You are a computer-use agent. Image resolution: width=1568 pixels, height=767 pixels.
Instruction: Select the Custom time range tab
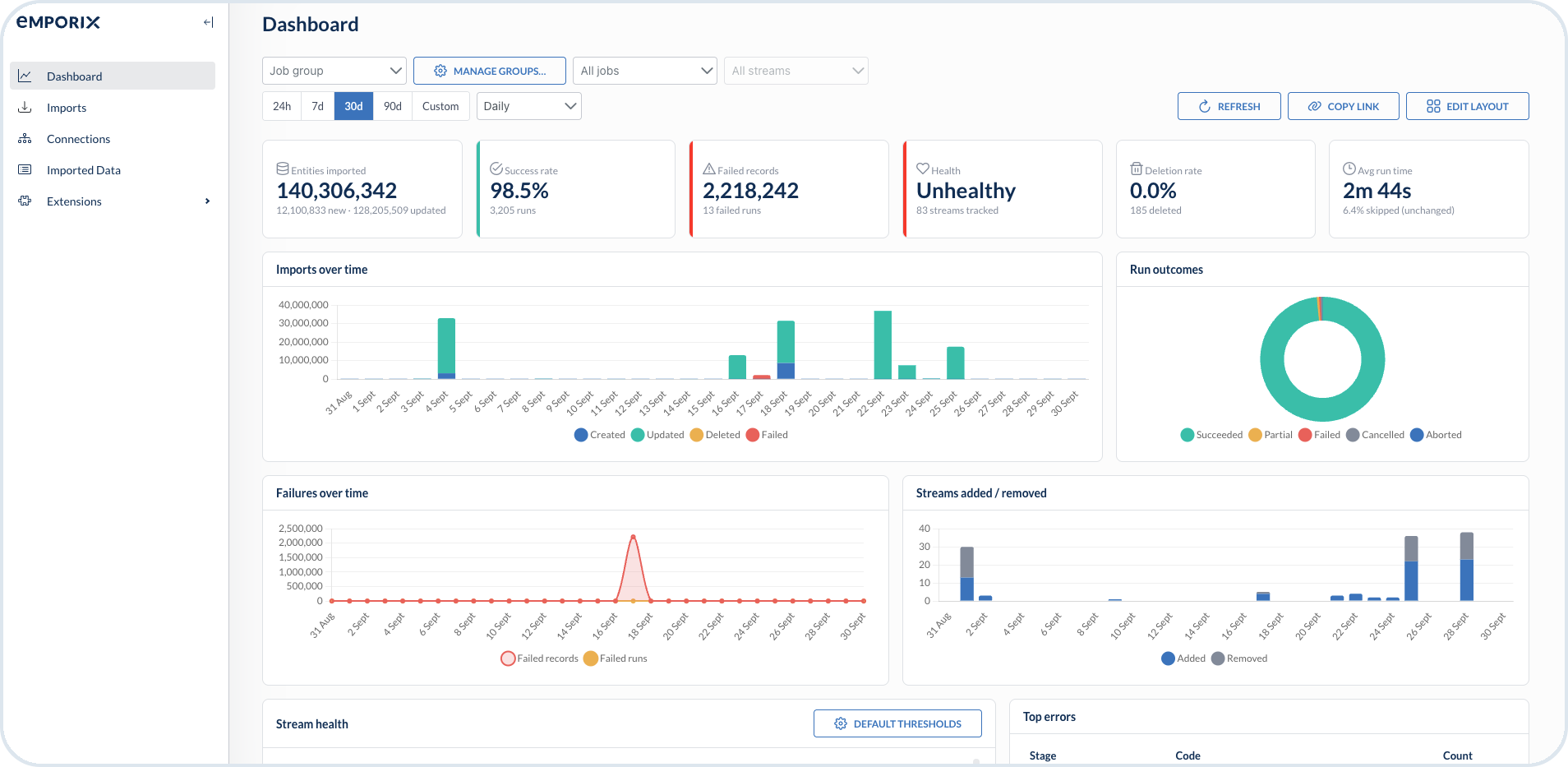pyautogui.click(x=440, y=106)
